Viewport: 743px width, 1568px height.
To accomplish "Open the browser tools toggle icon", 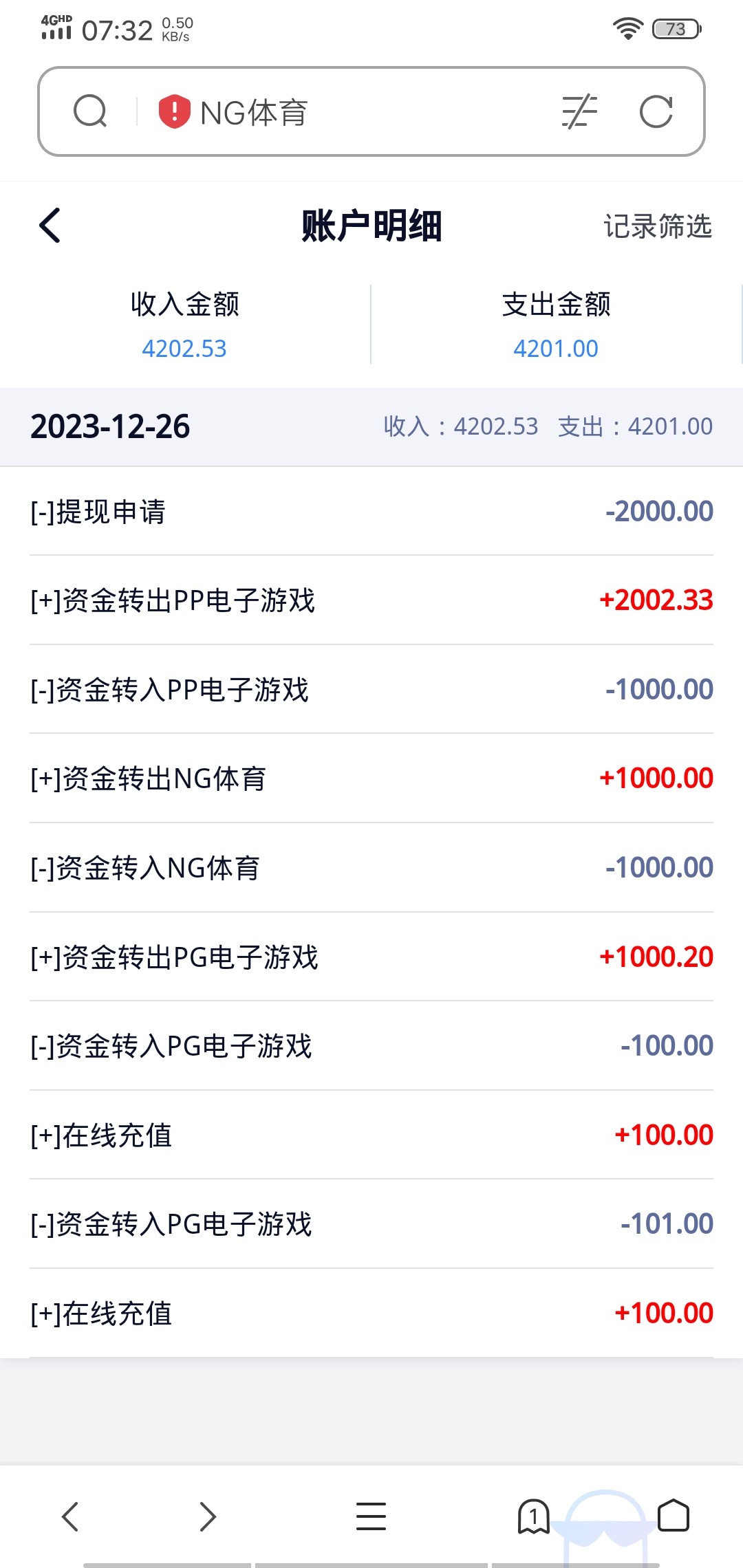I will tap(579, 111).
